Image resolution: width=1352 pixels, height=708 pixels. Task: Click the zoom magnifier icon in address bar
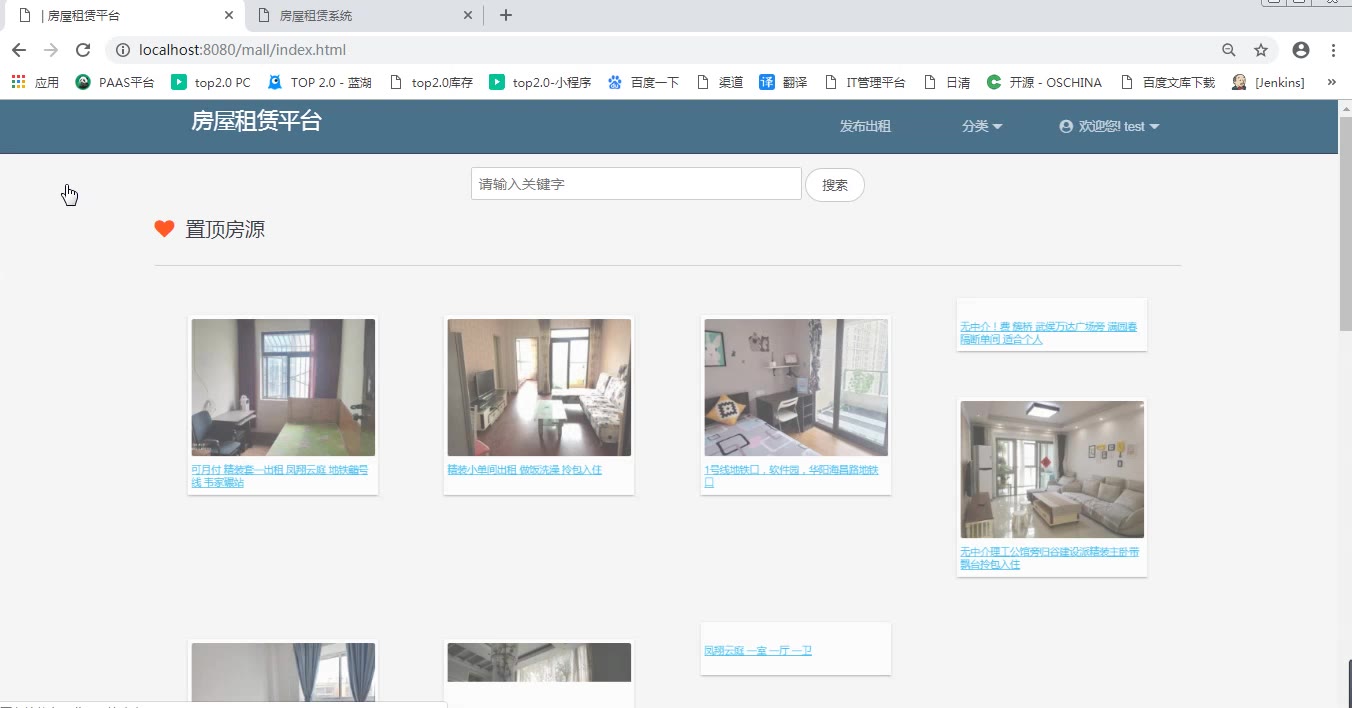(x=1229, y=50)
